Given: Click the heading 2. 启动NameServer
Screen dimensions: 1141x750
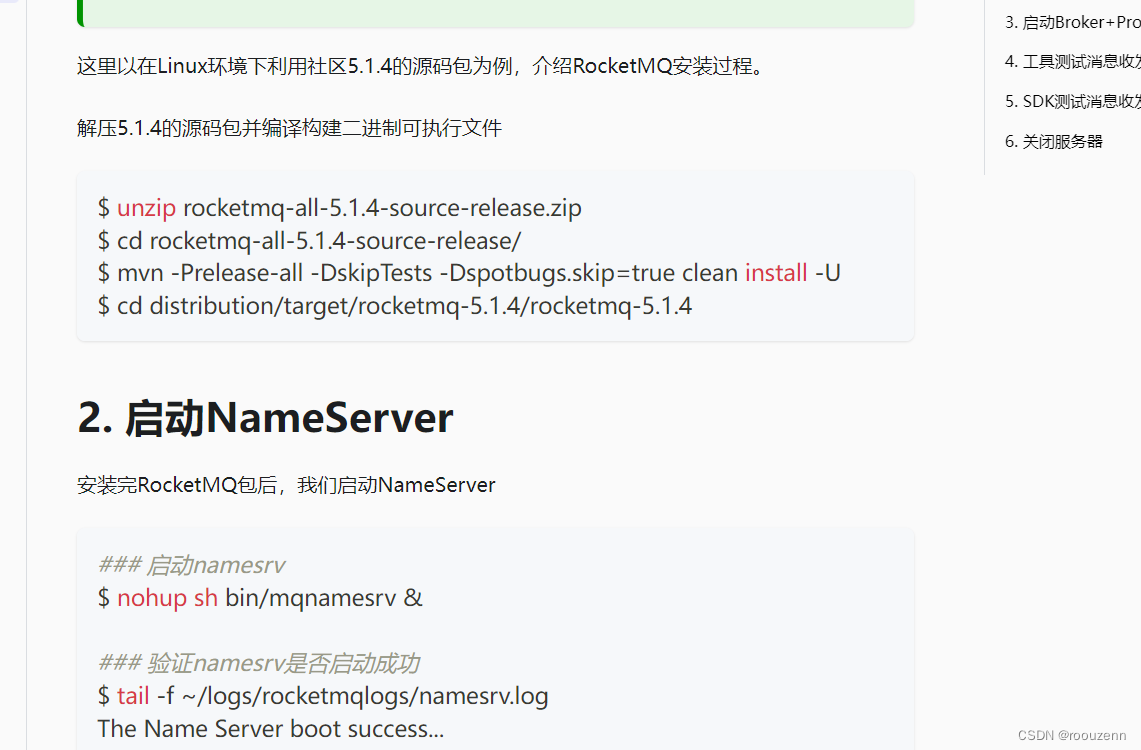Looking at the screenshot, I should point(265,418).
